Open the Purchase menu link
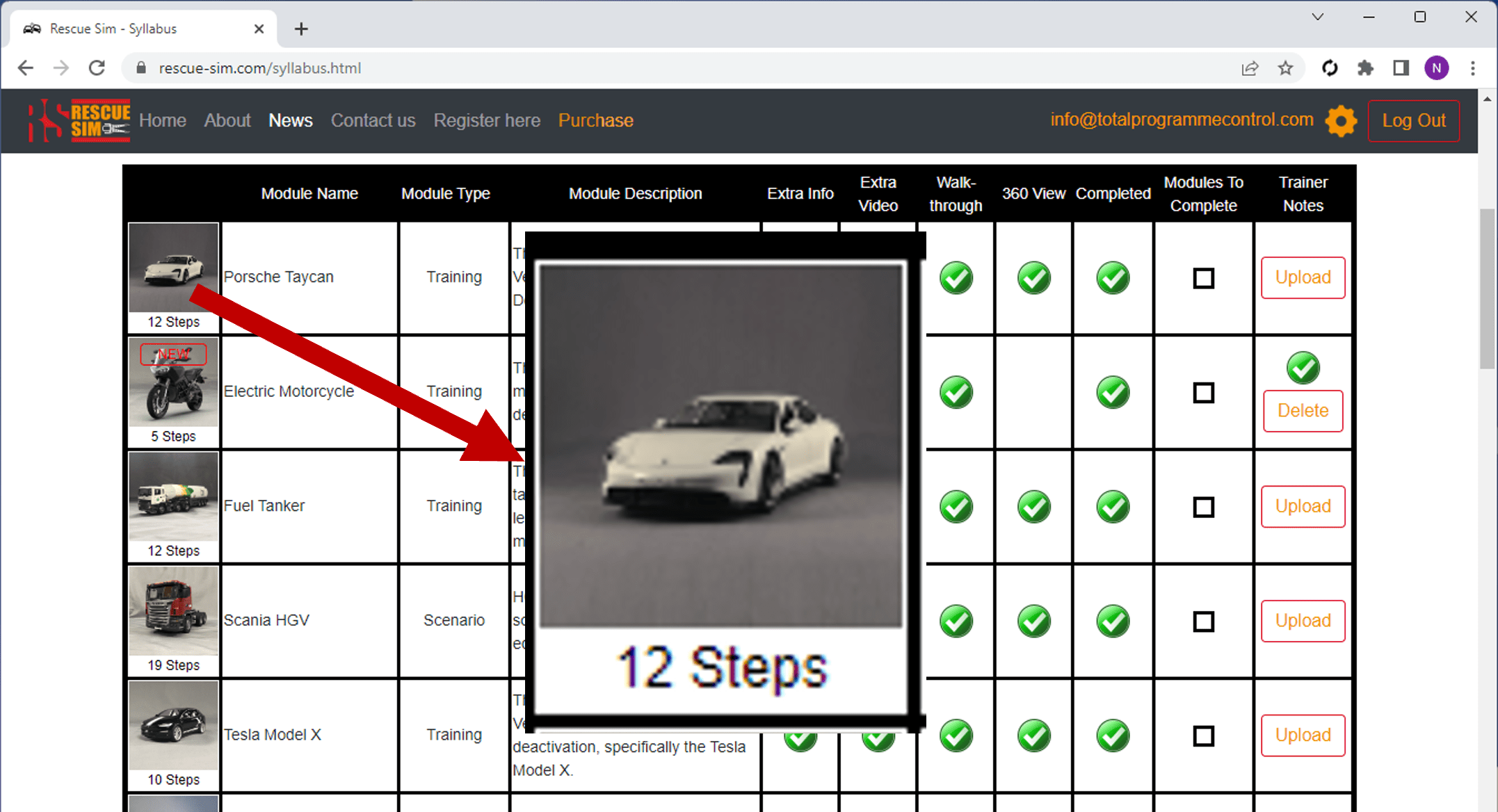This screenshot has width=1498, height=812. coord(595,120)
